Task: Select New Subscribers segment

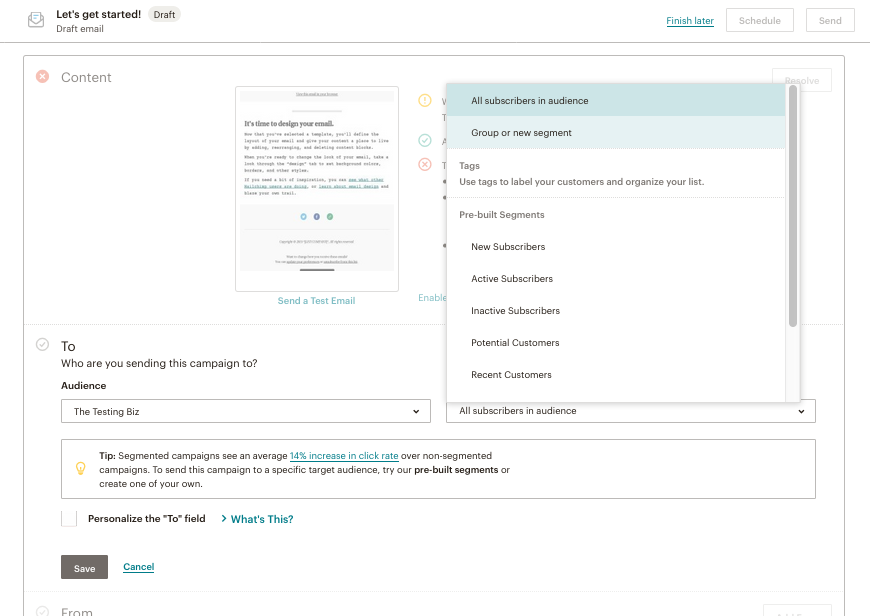Action: pyautogui.click(x=616, y=247)
